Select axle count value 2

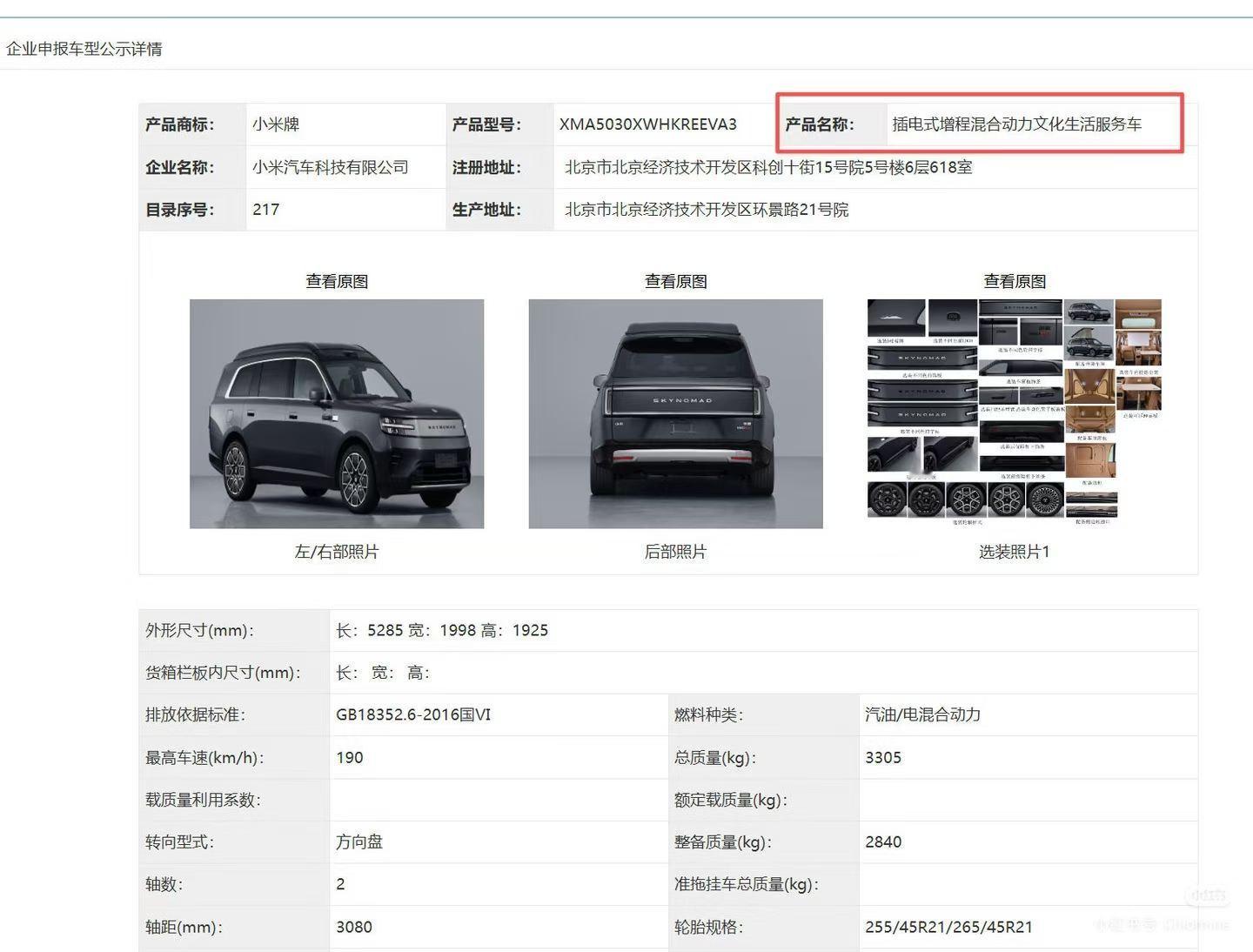(x=340, y=884)
